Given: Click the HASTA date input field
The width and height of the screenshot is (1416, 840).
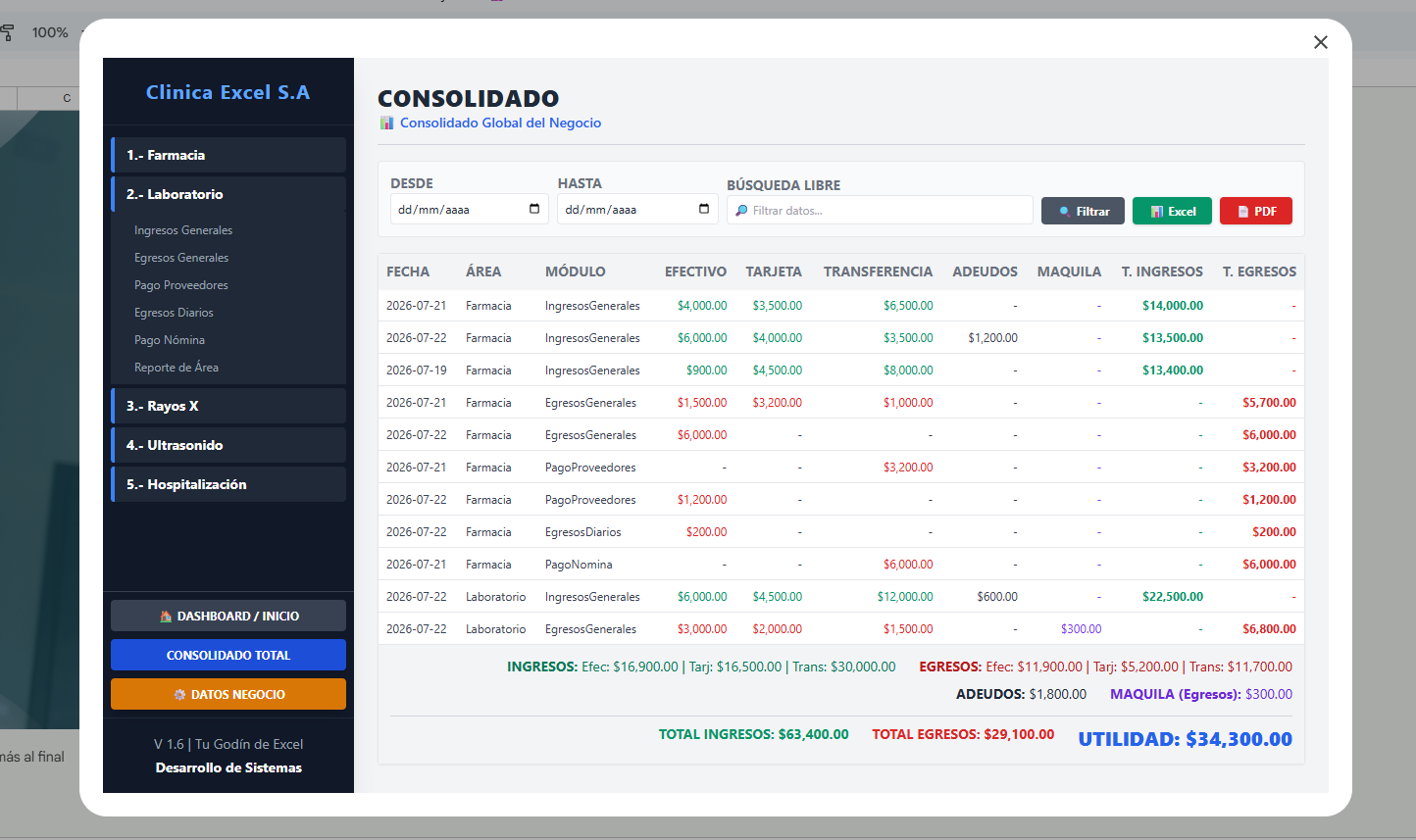Looking at the screenshot, I should pos(637,209).
